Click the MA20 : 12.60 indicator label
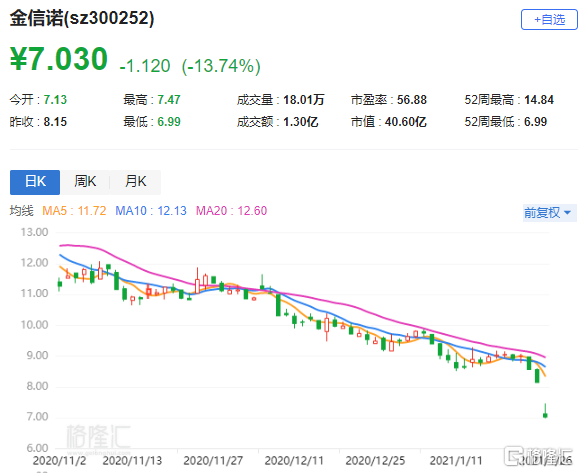The width and height of the screenshot is (579, 473). [231, 211]
